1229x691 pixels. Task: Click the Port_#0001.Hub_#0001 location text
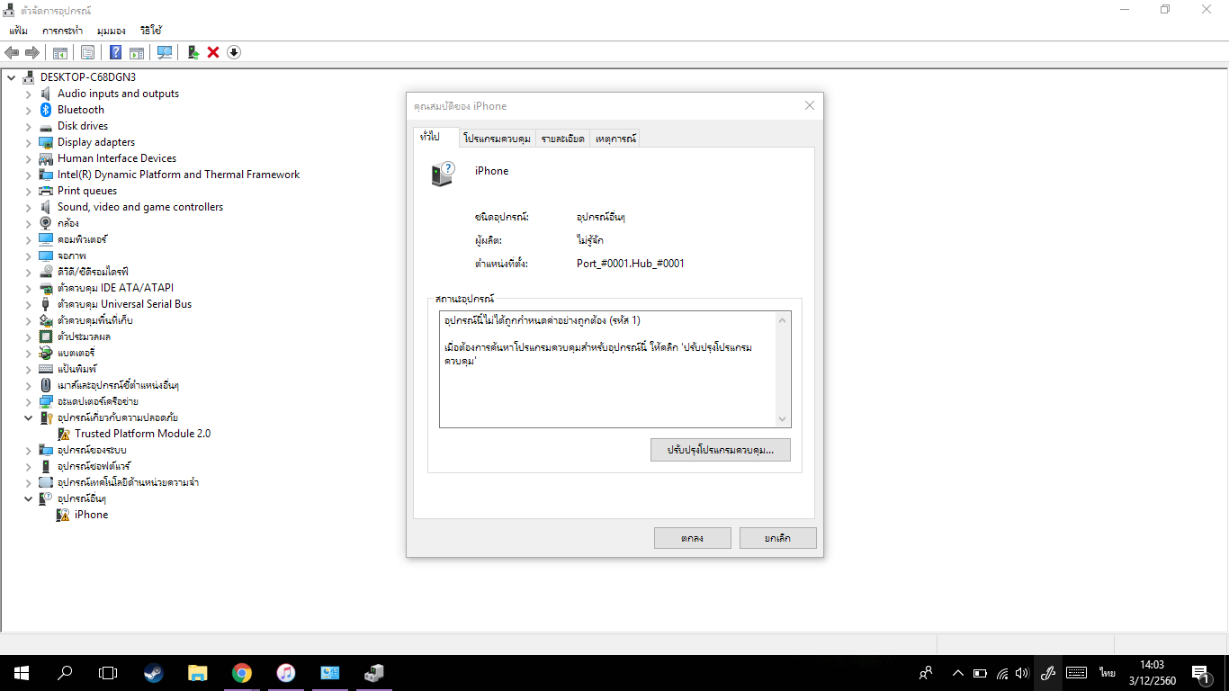tap(631, 264)
